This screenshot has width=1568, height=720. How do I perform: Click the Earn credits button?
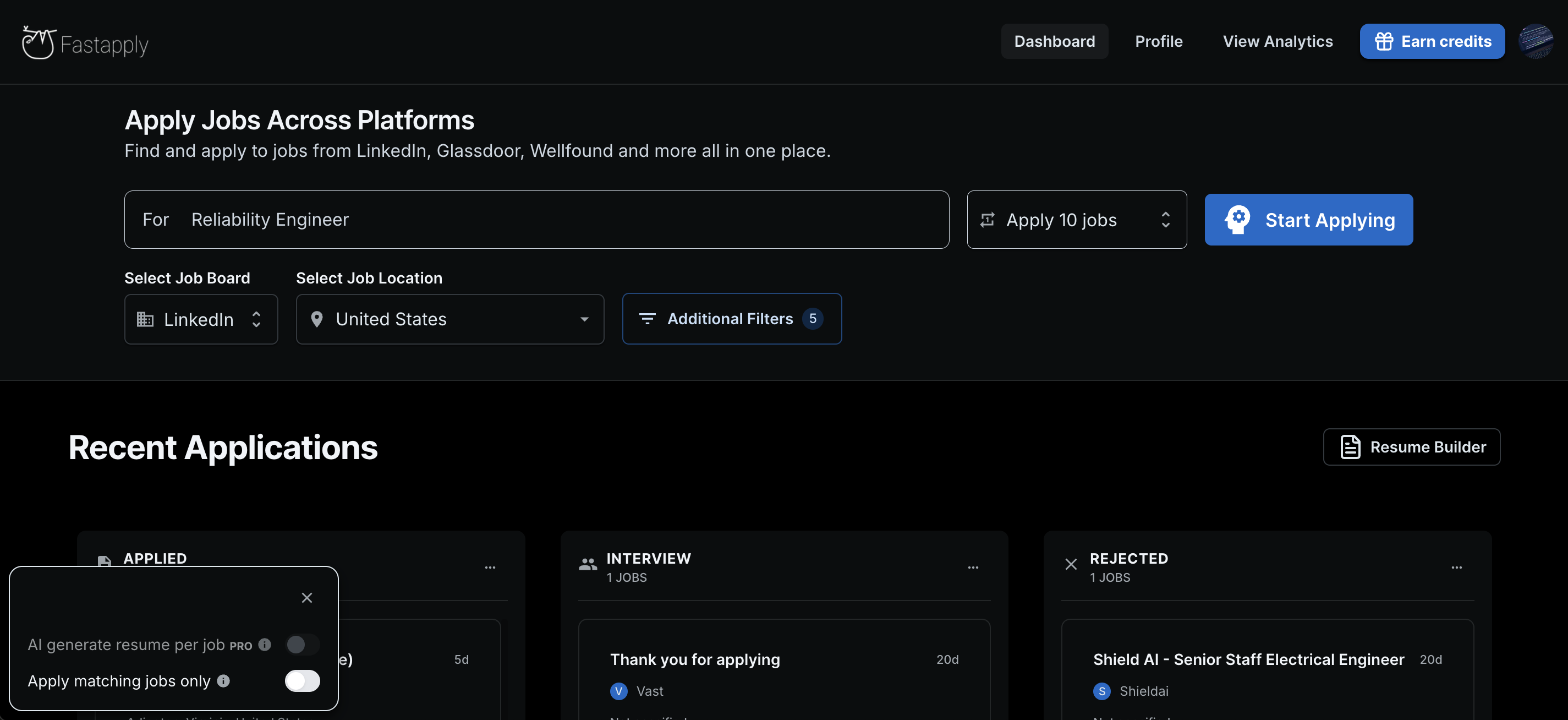click(x=1432, y=41)
